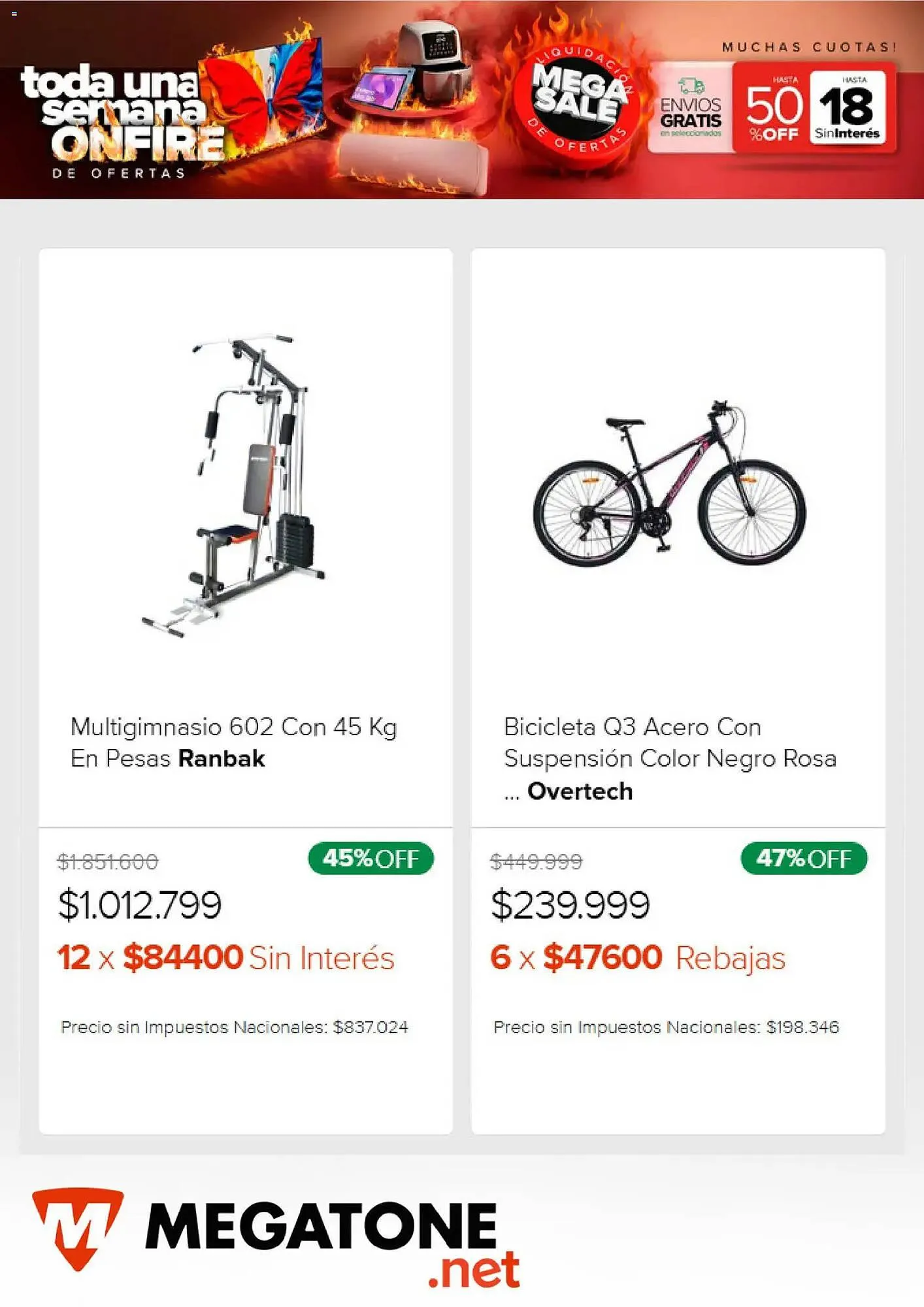This screenshot has height=1307, width=924.
Task: Click the small menu icon at top-left corner
Action: [14, 14]
